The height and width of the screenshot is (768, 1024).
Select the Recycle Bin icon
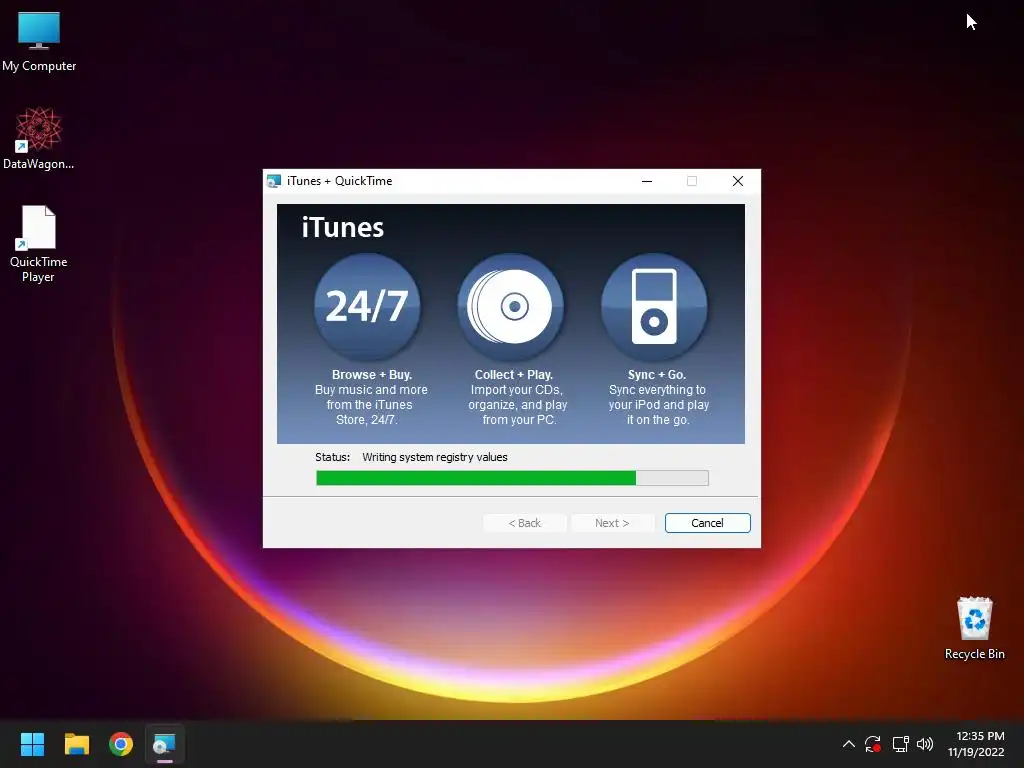click(x=974, y=628)
